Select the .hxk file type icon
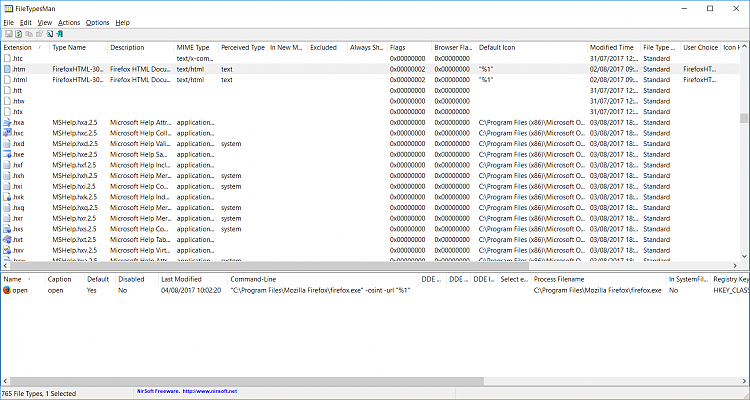750x400 pixels. pos(8,197)
